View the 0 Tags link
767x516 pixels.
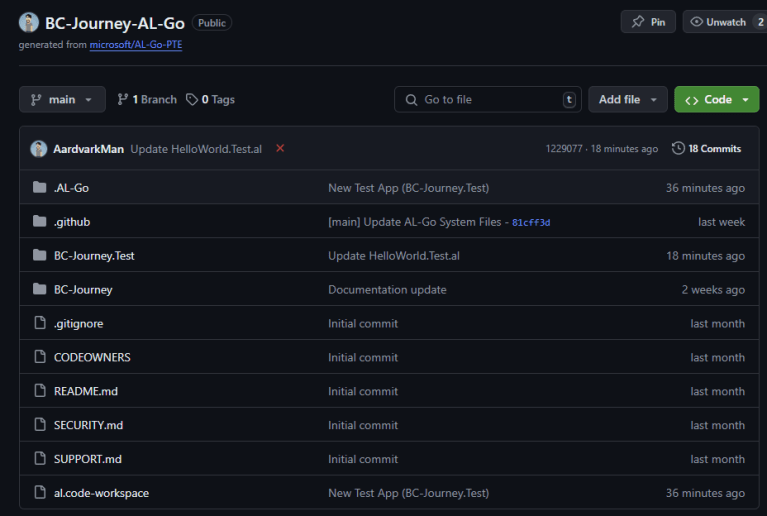click(210, 100)
